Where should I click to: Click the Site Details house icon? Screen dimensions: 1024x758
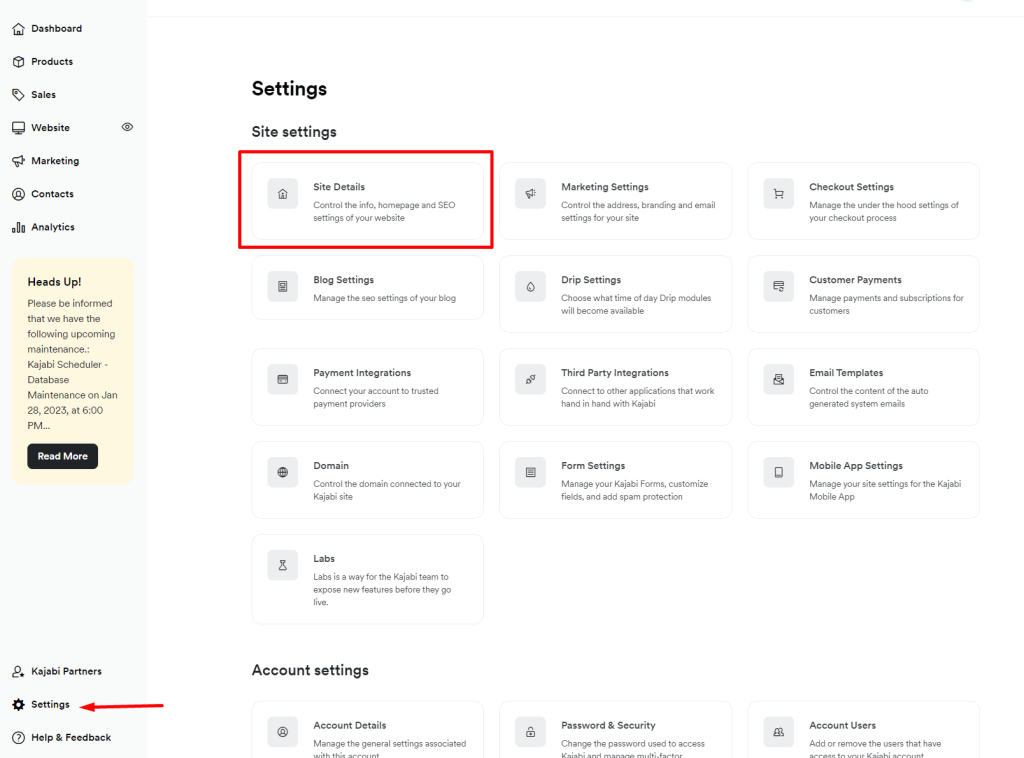tap(283, 194)
